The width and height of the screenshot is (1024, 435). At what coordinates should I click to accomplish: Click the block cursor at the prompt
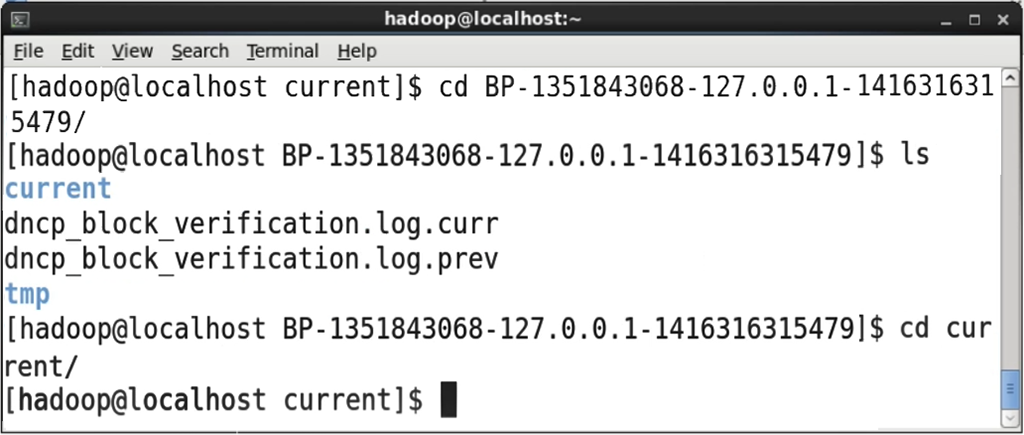tap(448, 400)
